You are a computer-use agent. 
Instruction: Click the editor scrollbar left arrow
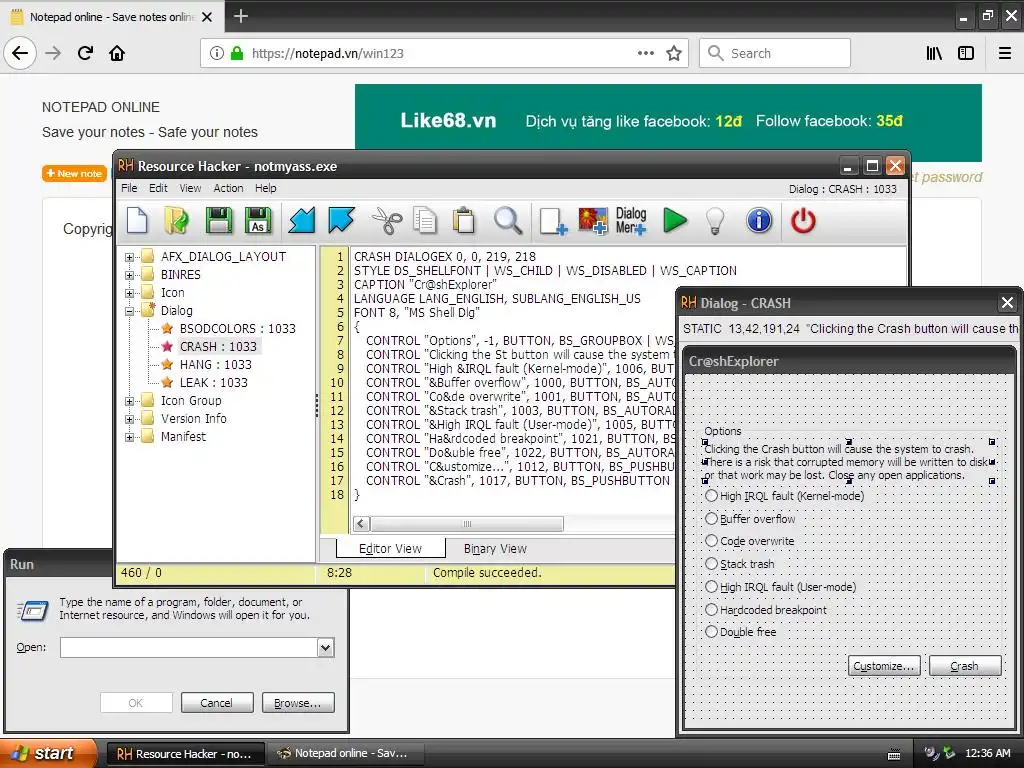(362, 524)
